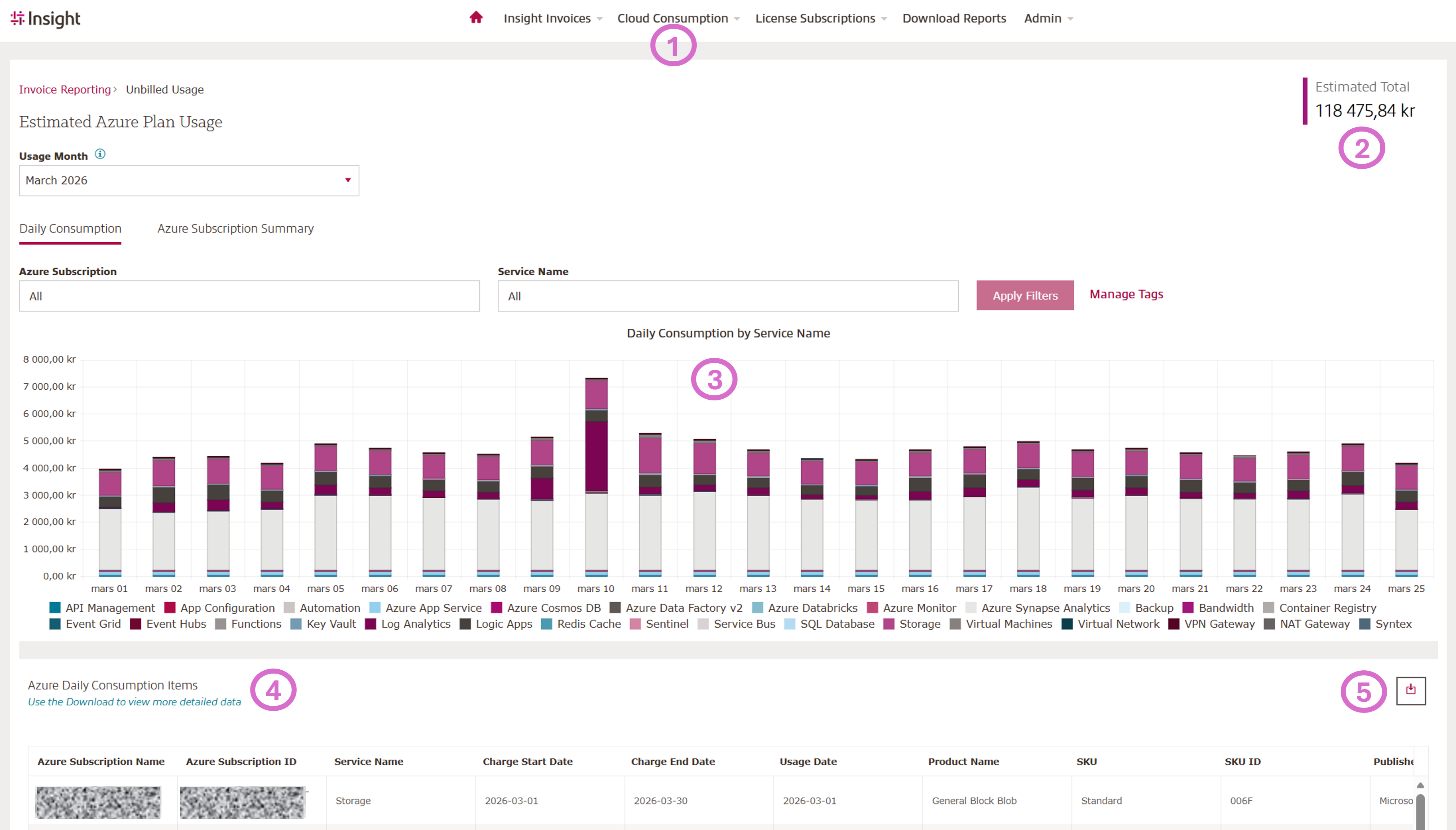
Task: Click the Insight logo
Action: pyautogui.click(x=45, y=18)
